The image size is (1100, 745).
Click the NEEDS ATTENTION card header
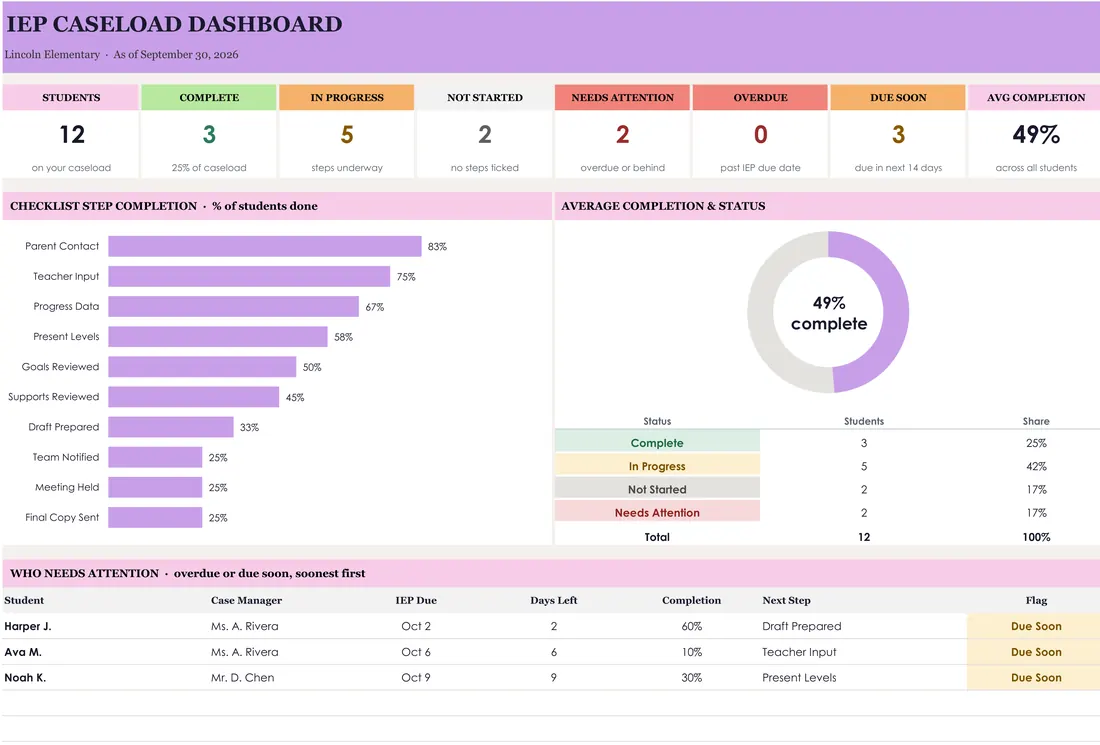tap(622, 98)
